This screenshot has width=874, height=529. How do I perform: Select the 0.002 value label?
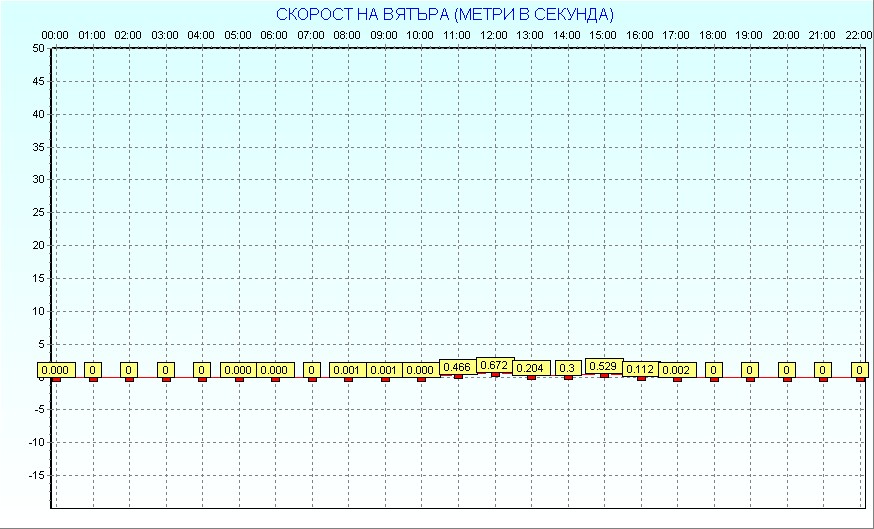(x=677, y=370)
